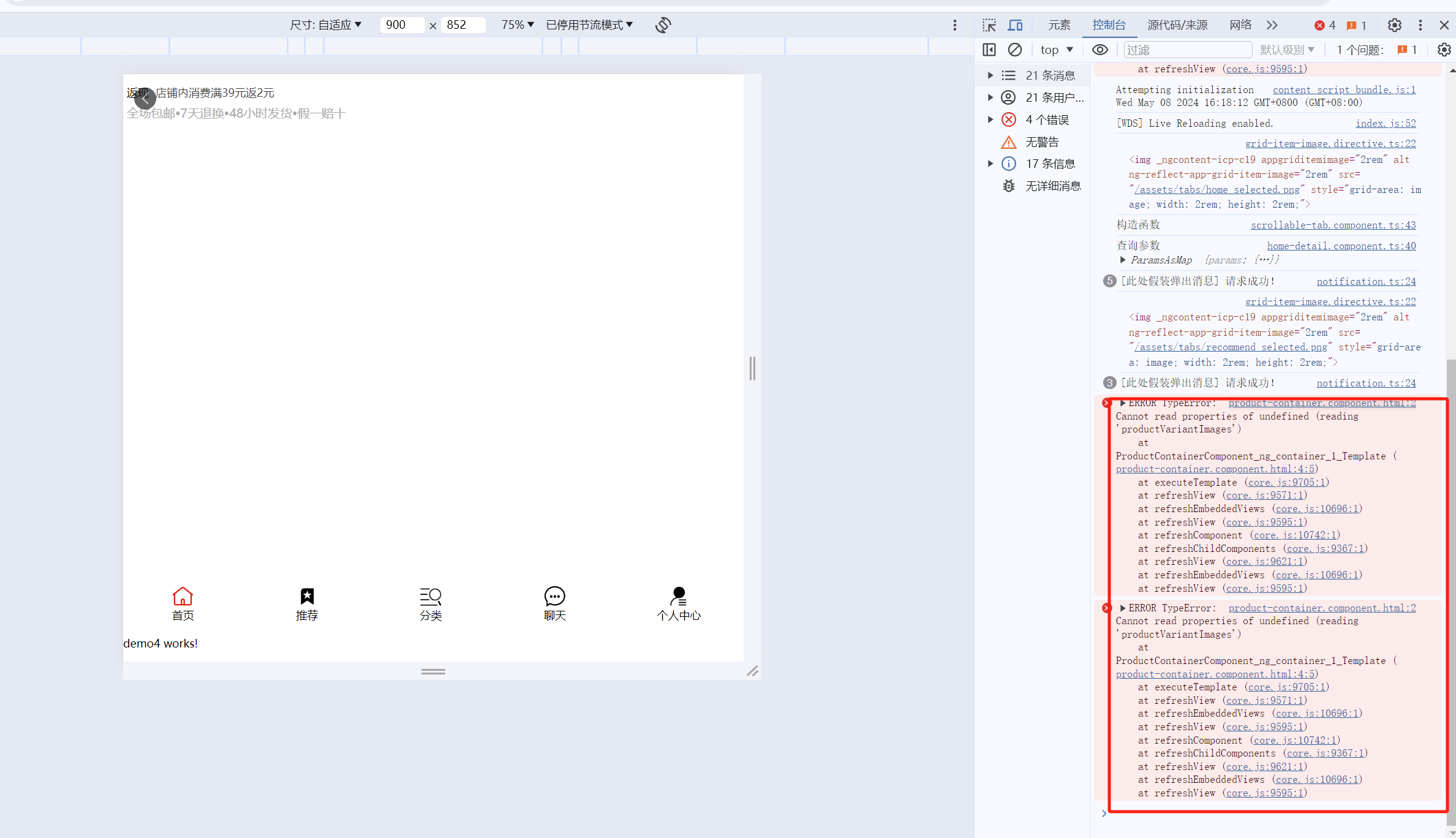Toggle the device toolbar icon
The width and height of the screenshot is (1456, 838).
pos(1015,25)
